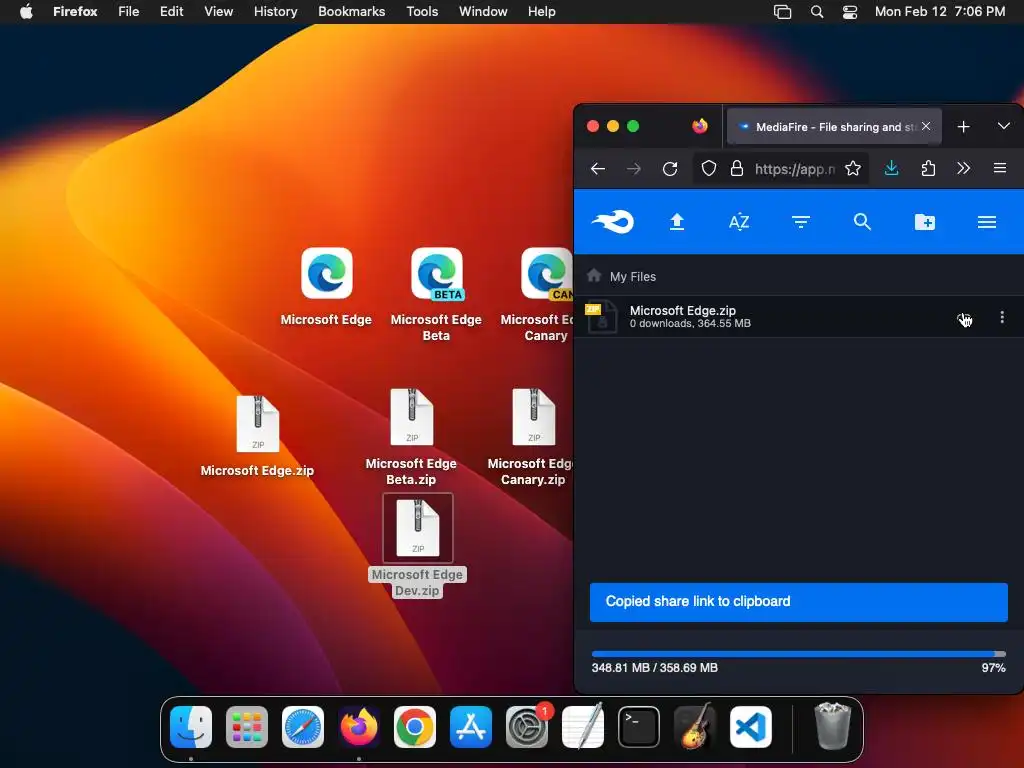
Task: Open the MediaFire upload arrow icon
Action: (x=677, y=222)
